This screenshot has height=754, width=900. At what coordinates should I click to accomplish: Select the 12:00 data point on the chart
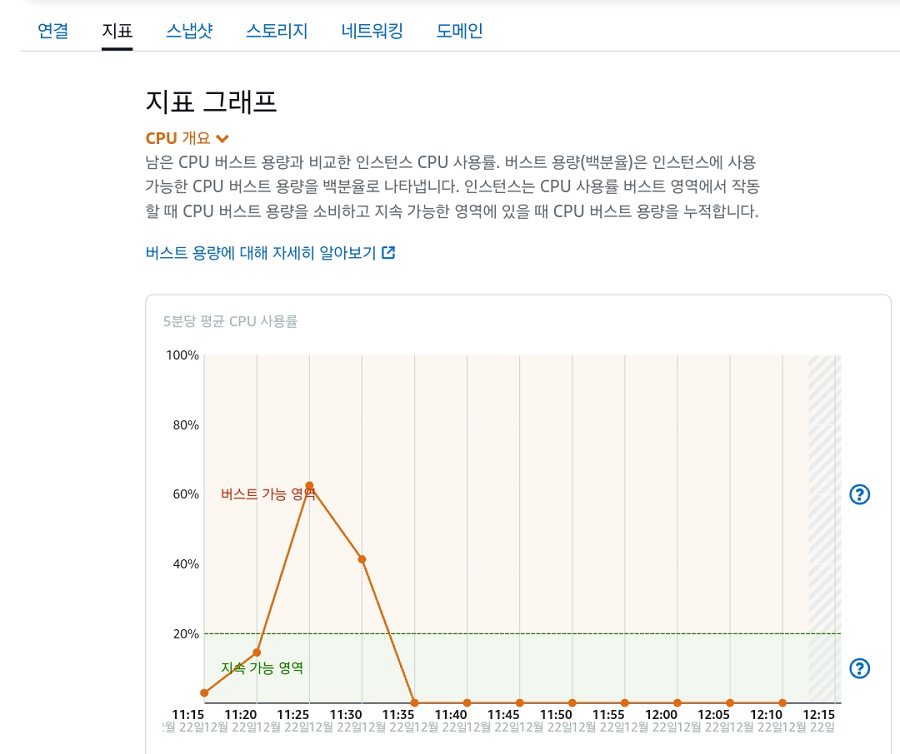coord(677,702)
